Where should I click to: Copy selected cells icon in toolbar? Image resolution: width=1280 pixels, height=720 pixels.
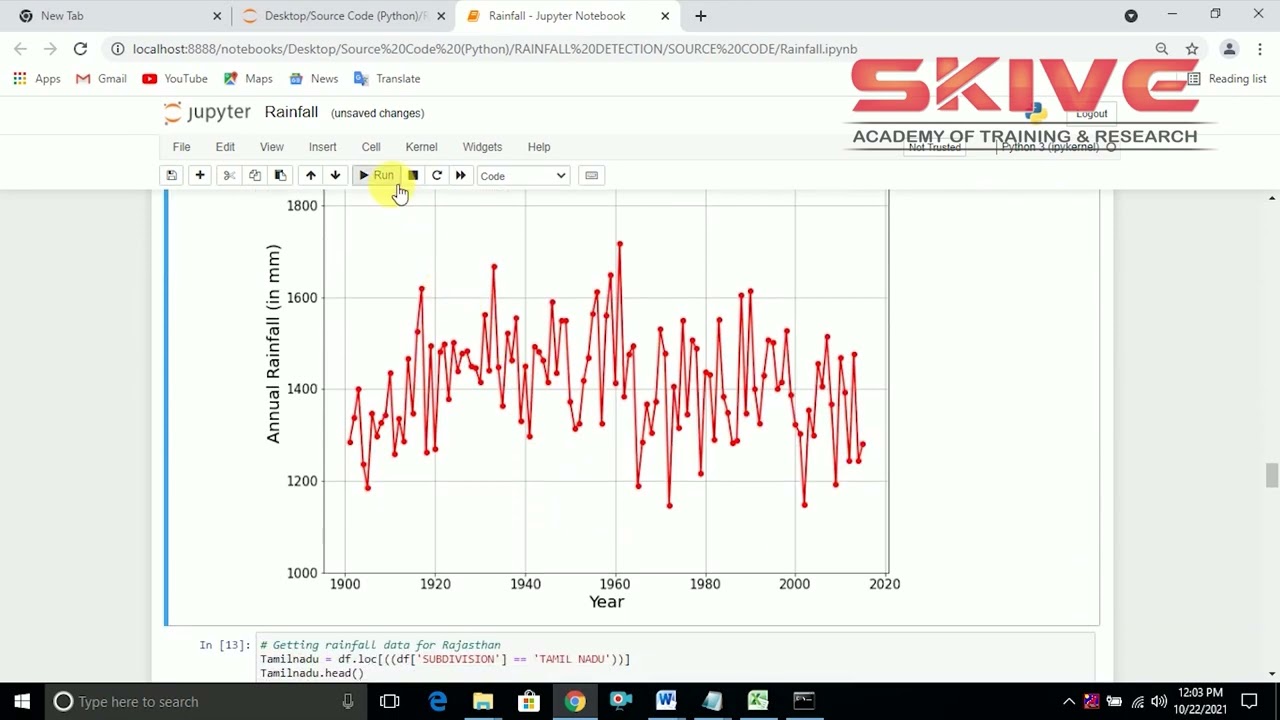pyautogui.click(x=255, y=176)
